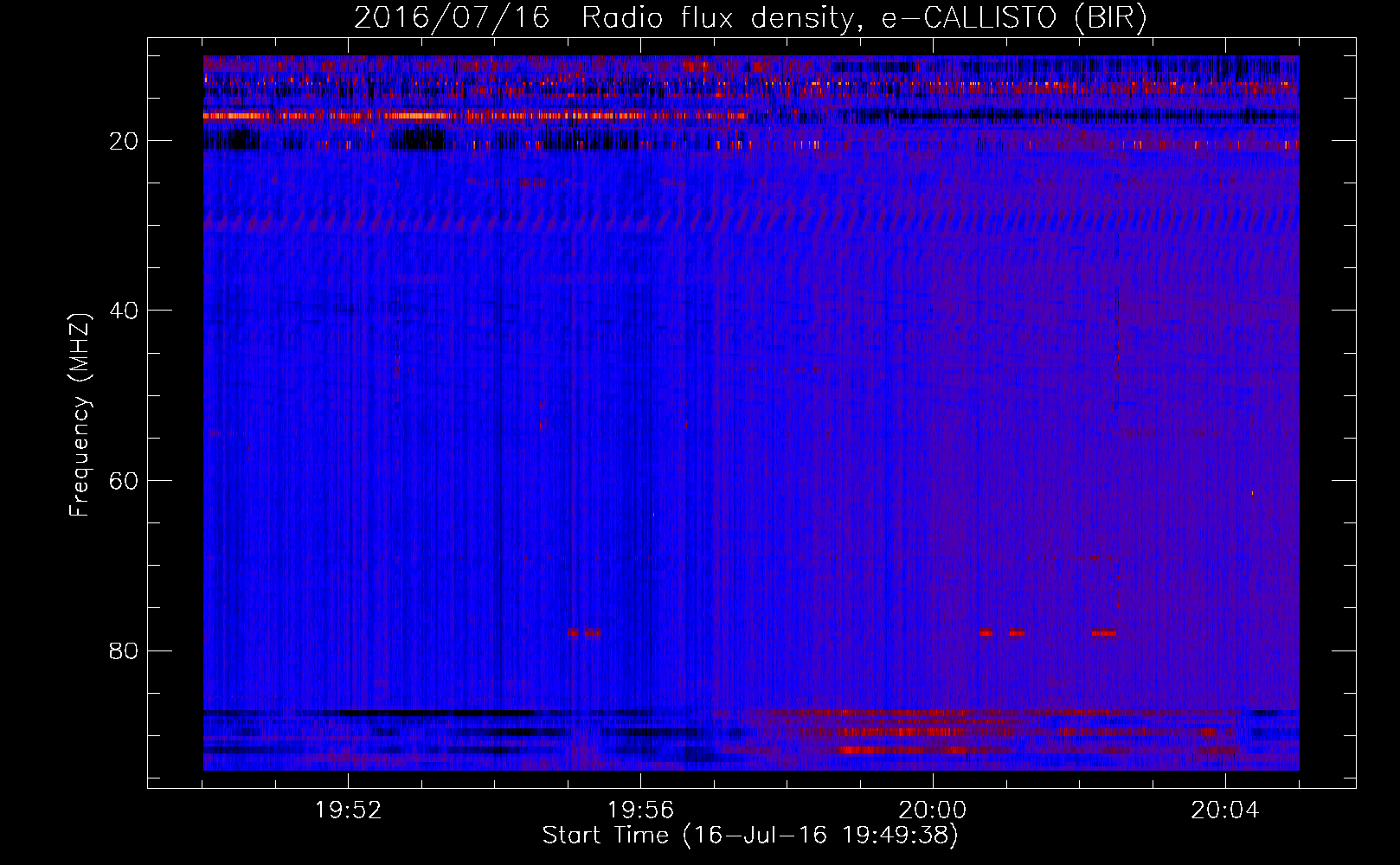The width and height of the screenshot is (1400, 865).
Task: Click the "Start Time (16-Jul-16 19:49:38)" label
Action: pos(750,836)
